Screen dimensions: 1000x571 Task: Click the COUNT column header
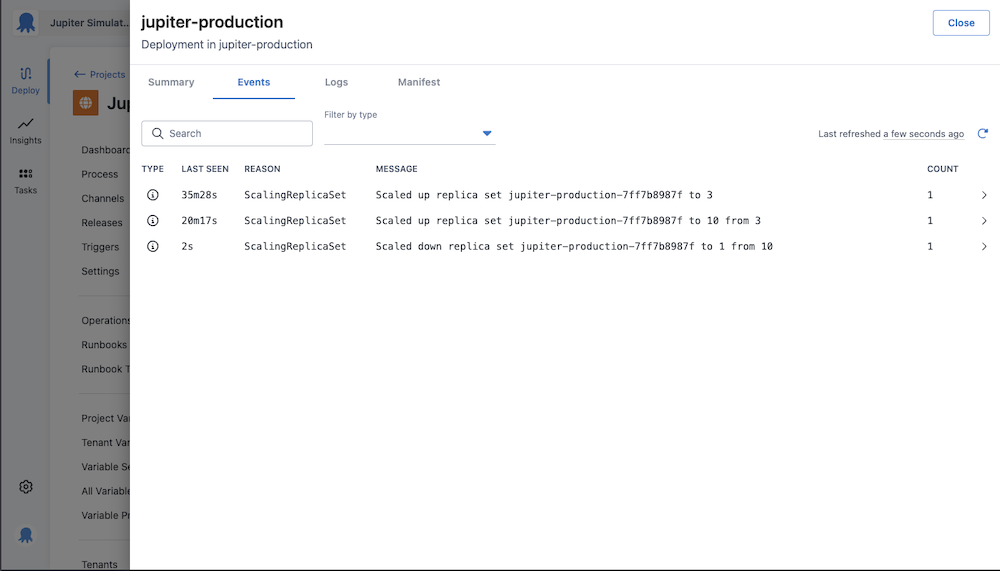943,169
